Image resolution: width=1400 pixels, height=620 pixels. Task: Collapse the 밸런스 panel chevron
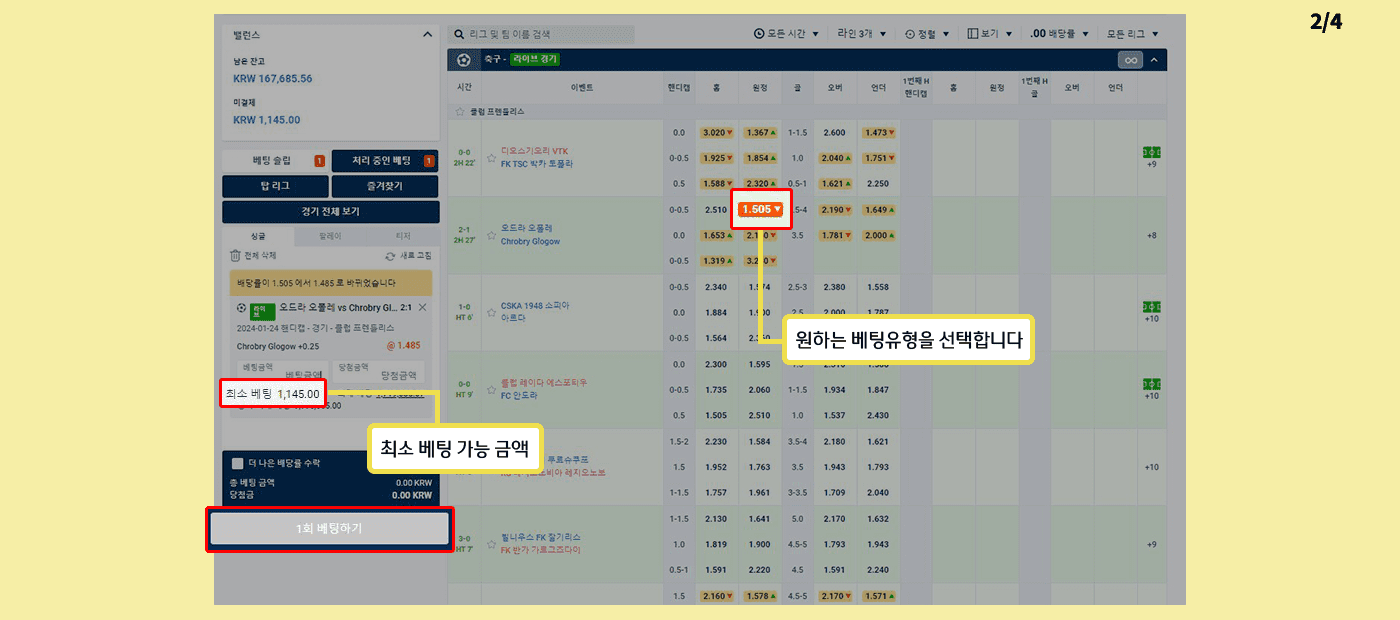tap(427, 34)
